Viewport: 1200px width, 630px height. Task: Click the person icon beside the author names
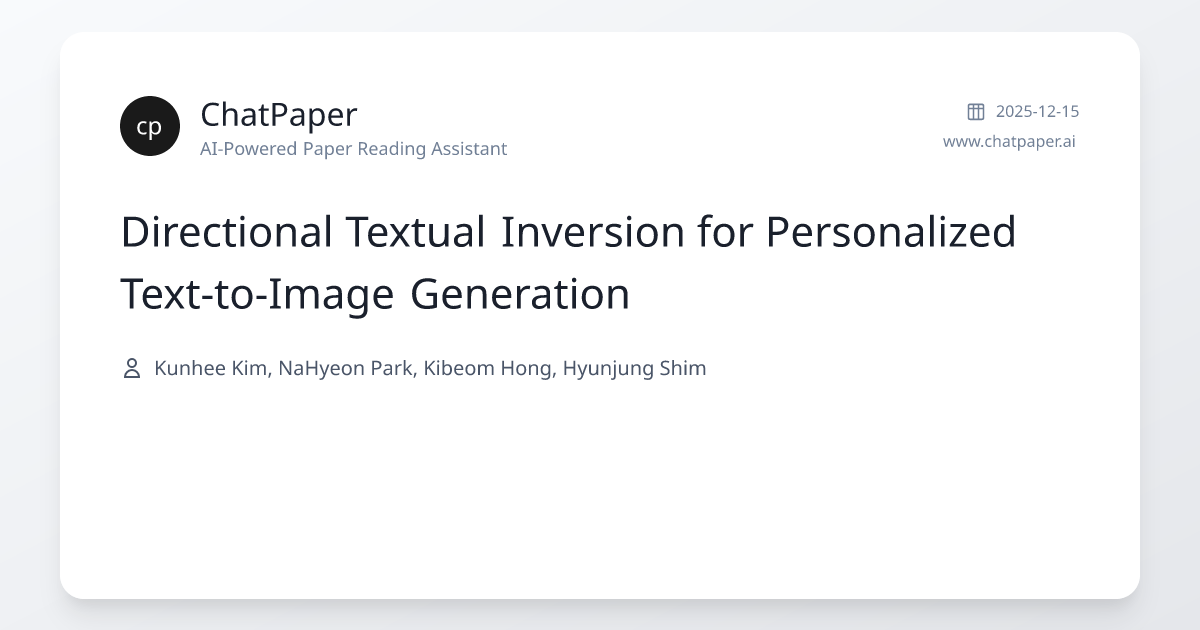(131, 368)
